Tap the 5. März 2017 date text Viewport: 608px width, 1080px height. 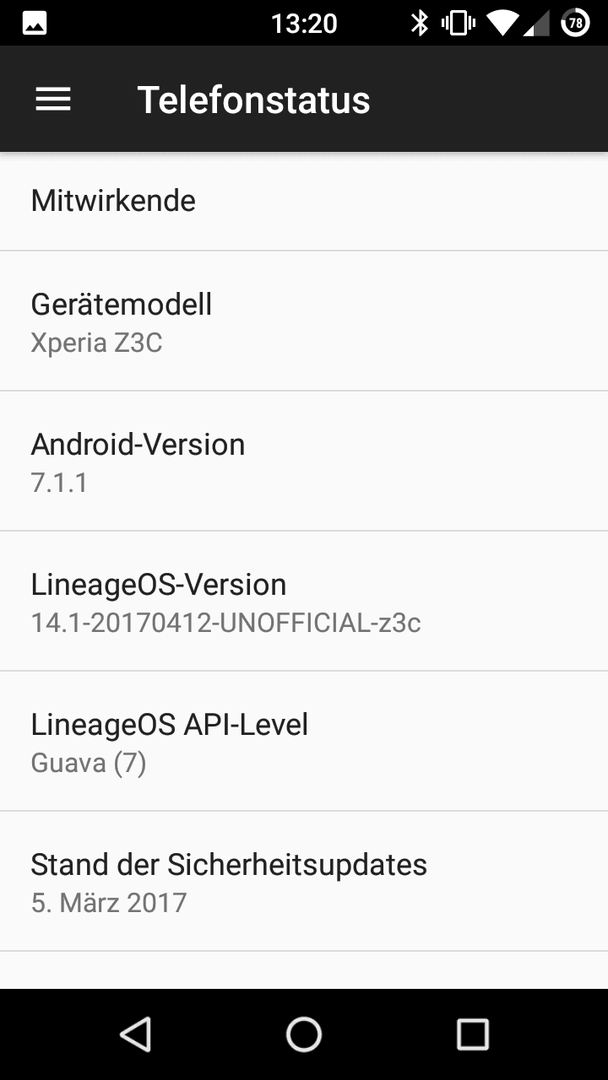coord(109,902)
